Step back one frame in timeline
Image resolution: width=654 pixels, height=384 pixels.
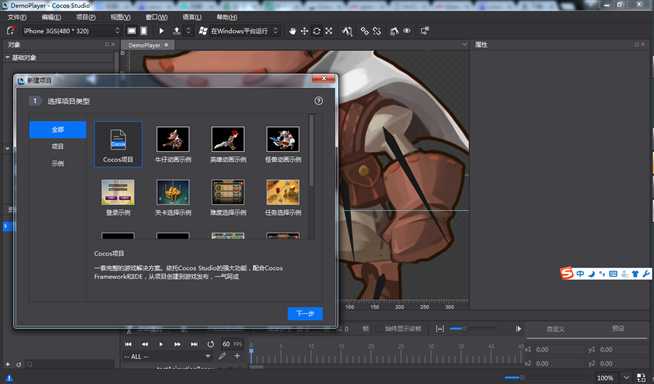coord(145,344)
